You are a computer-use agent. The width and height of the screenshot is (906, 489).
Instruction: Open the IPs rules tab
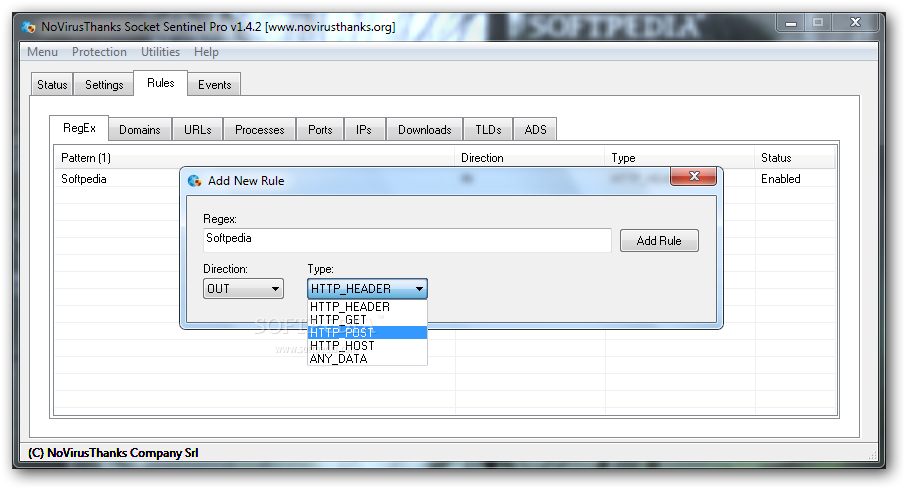click(x=364, y=130)
